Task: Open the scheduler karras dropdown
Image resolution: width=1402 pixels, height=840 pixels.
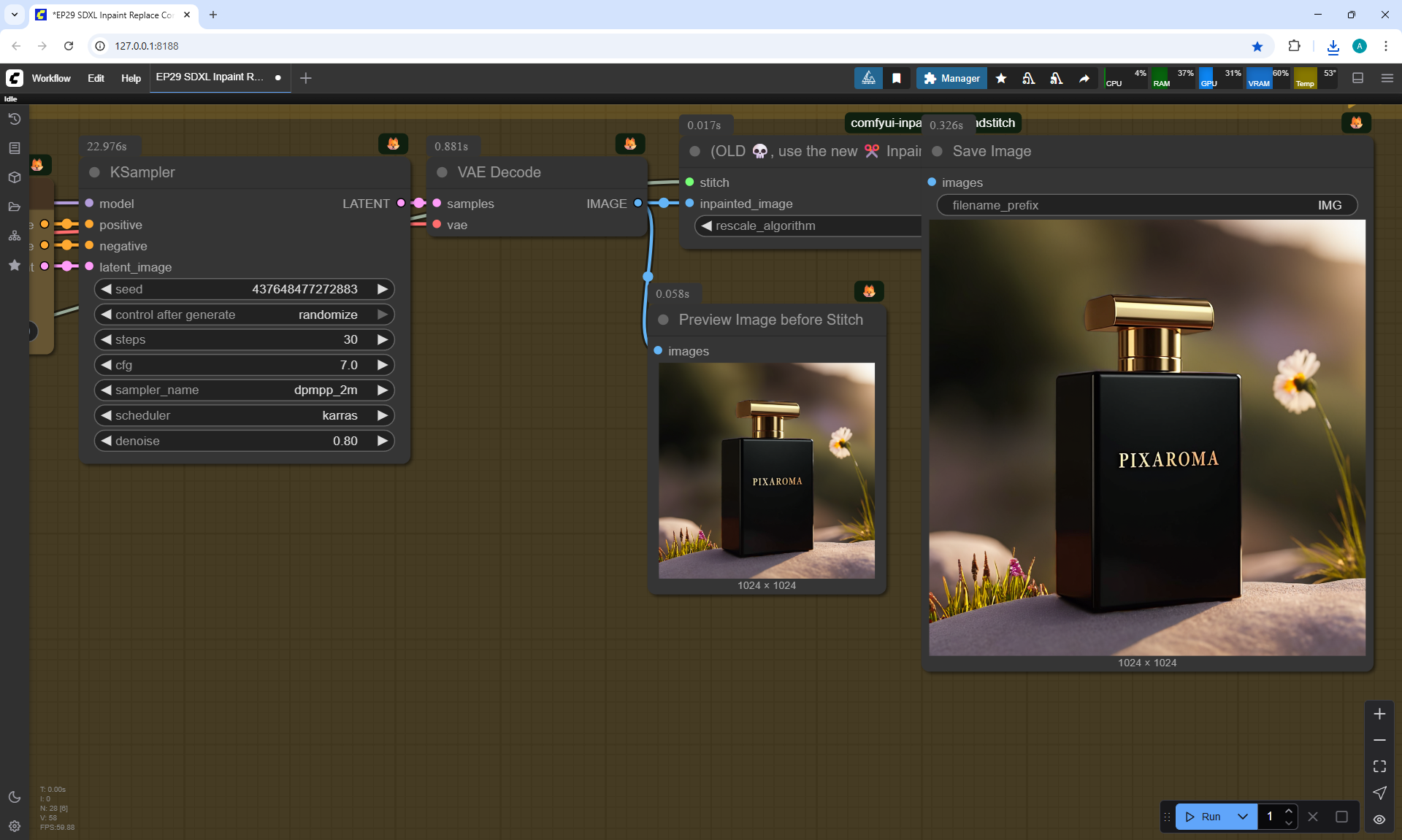Action: click(x=244, y=416)
